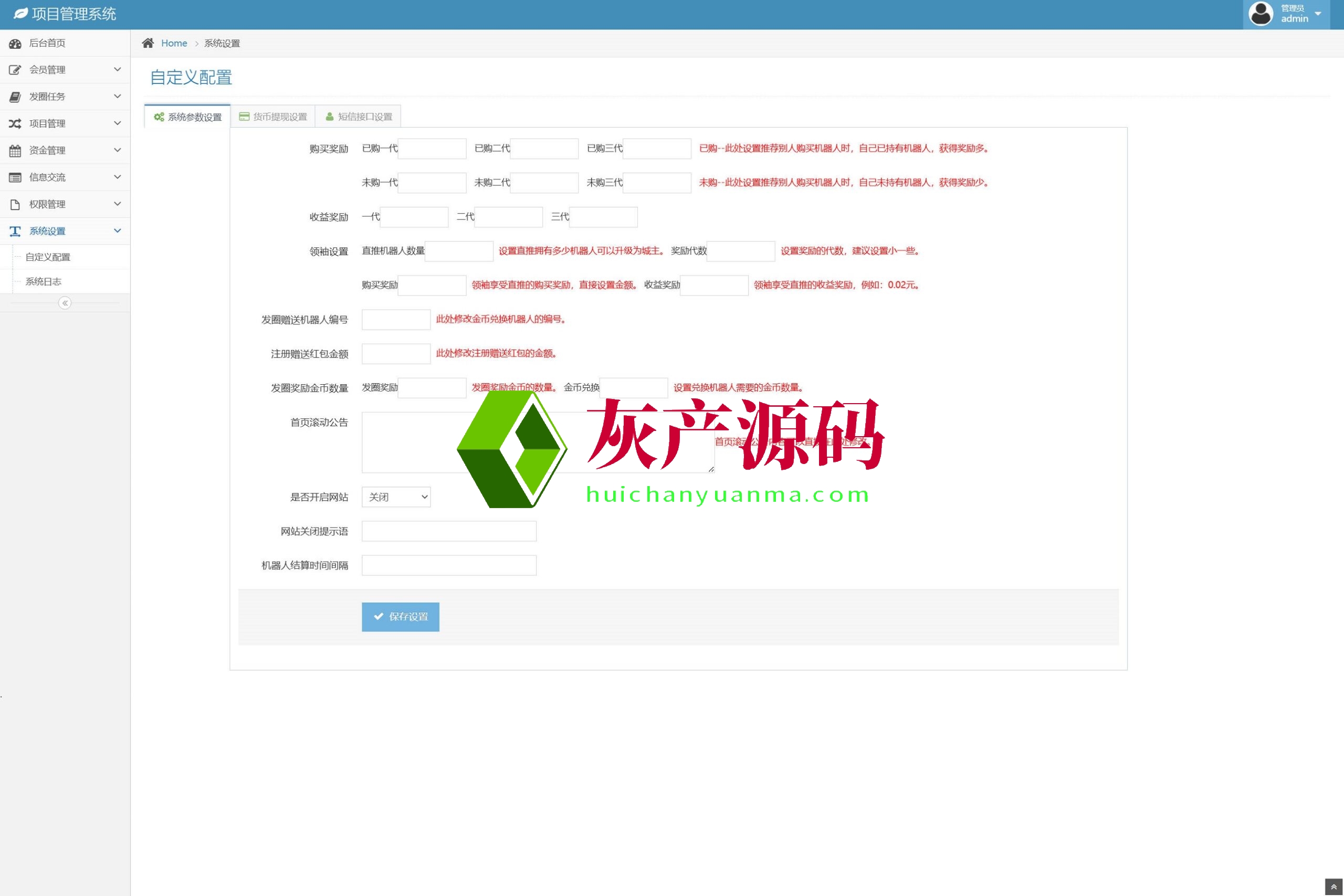Click the scroll-to-top arrow icon
This screenshot has height=896, width=1344.
1333,887
